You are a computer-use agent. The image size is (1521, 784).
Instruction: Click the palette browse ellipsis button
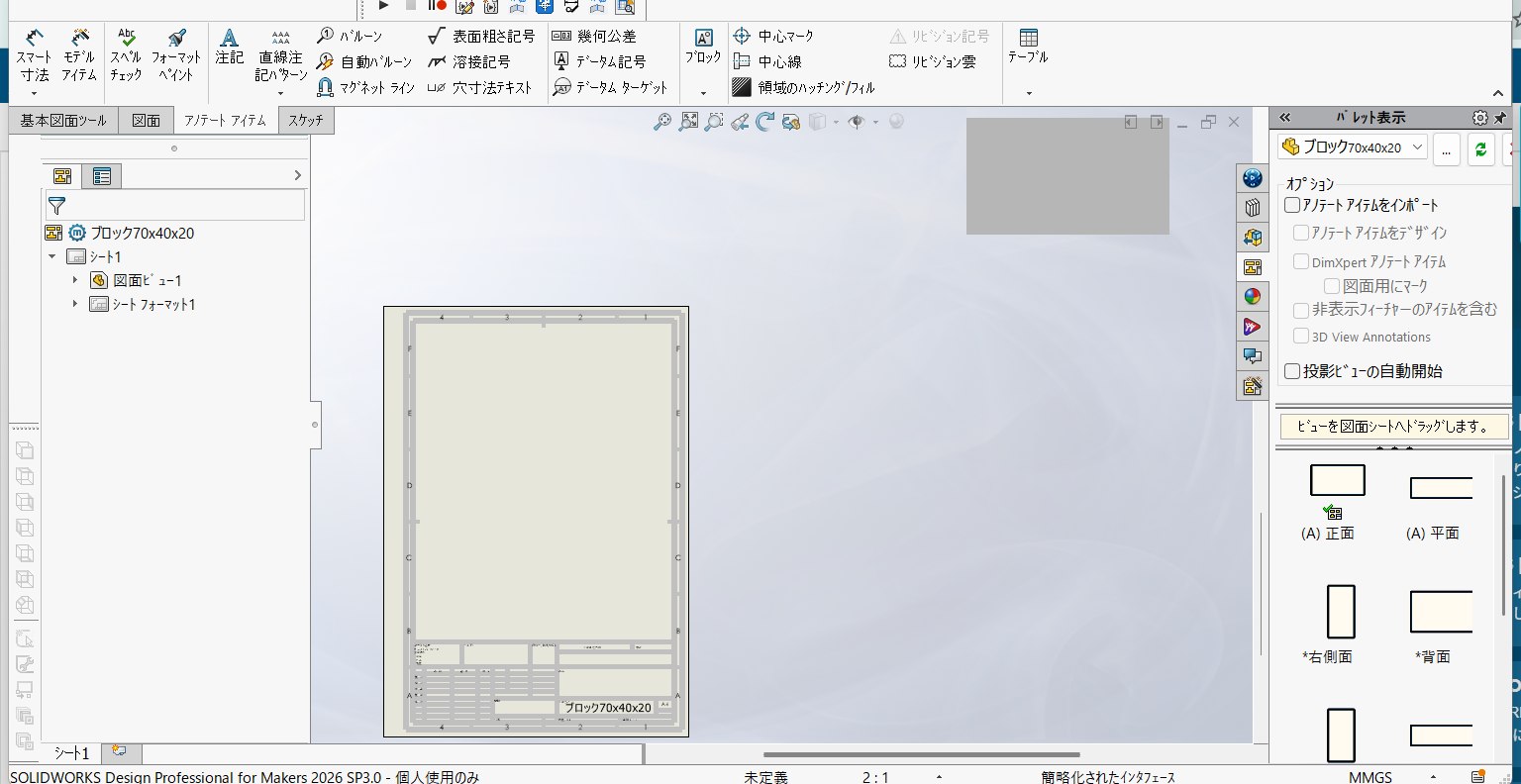click(x=1446, y=148)
